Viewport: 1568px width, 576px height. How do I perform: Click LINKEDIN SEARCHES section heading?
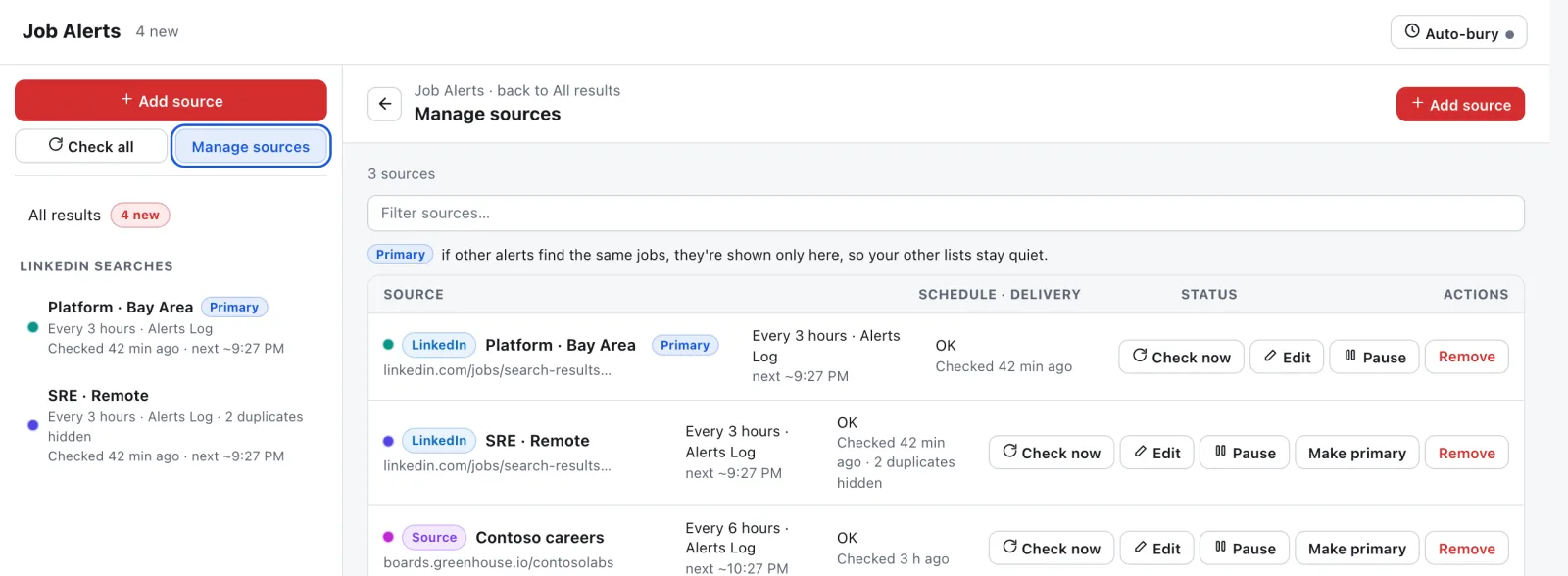click(x=96, y=266)
